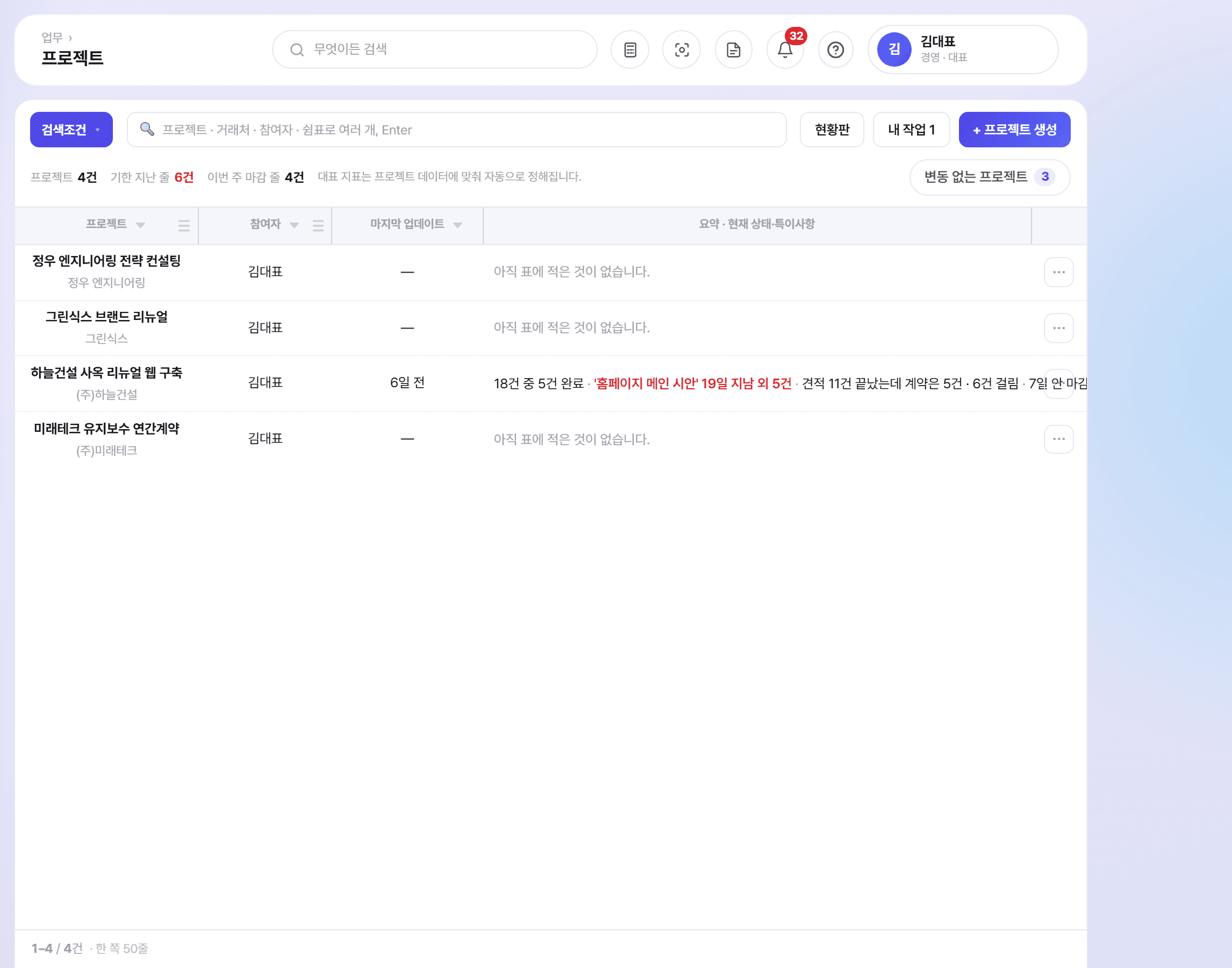The height and width of the screenshot is (968, 1232).
Task: Open more options for 정우 엔지니어링 전략 컨설팅
Action: coord(1058,272)
